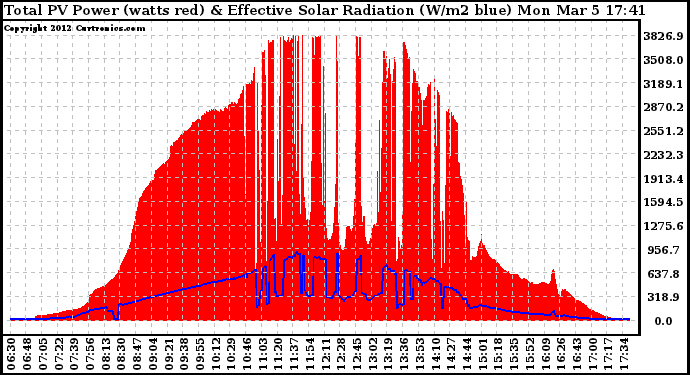The image size is (690, 375).
Task: Select the 07:05 x-axis label
Action: point(43,354)
